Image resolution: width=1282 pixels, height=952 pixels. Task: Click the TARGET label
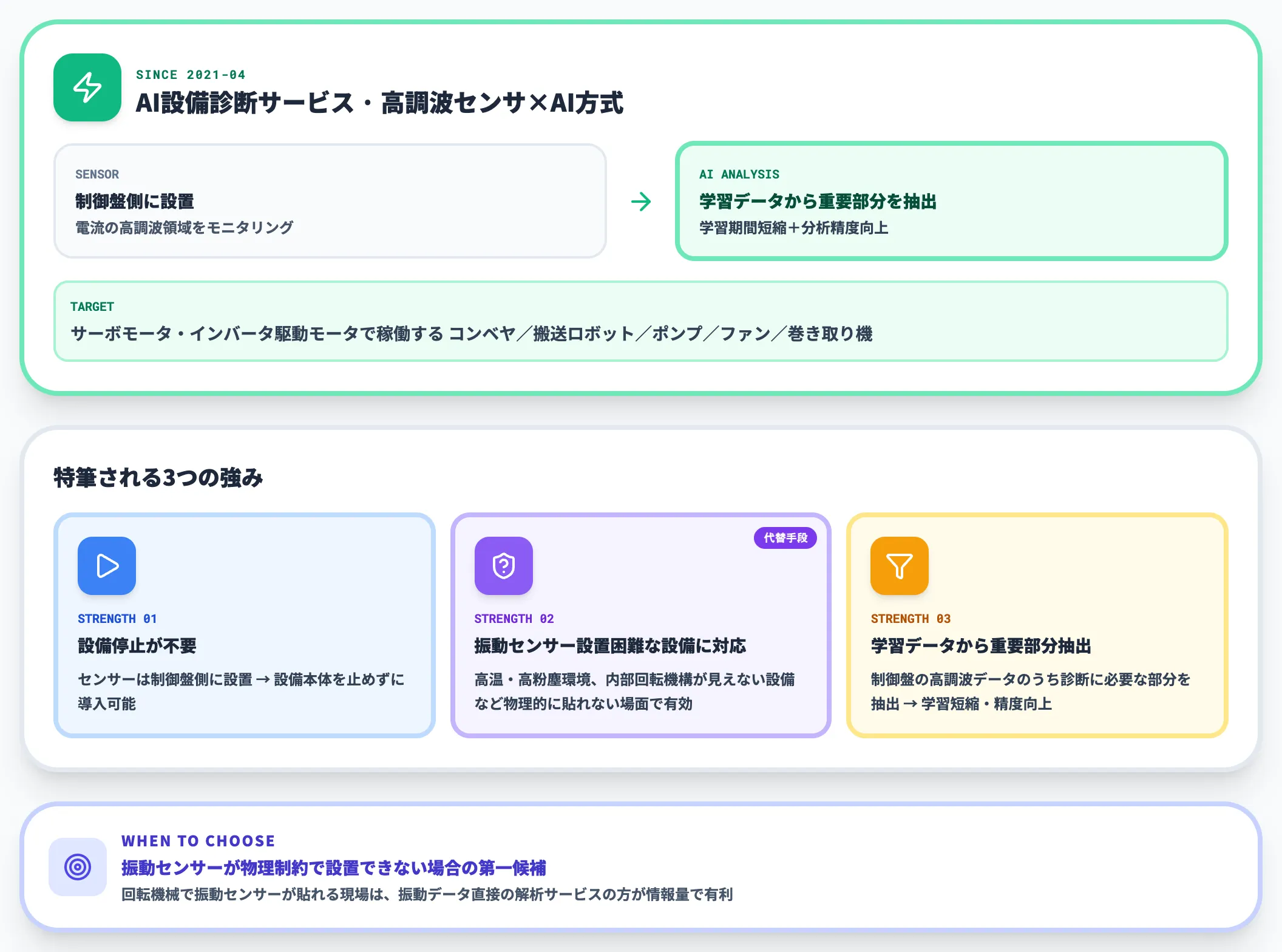point(92,307)
